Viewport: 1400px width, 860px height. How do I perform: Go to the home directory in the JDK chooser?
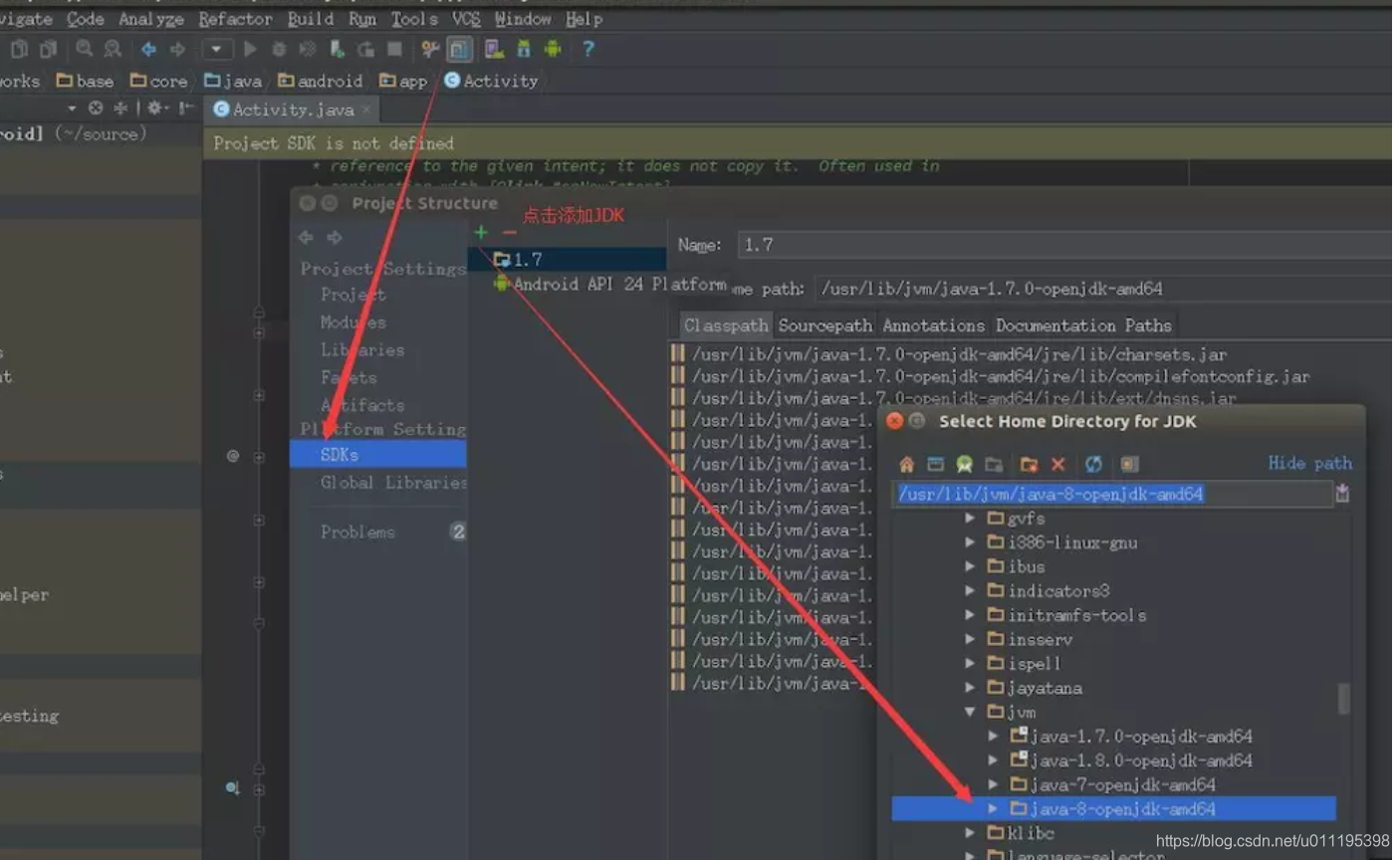coord(906,464)
